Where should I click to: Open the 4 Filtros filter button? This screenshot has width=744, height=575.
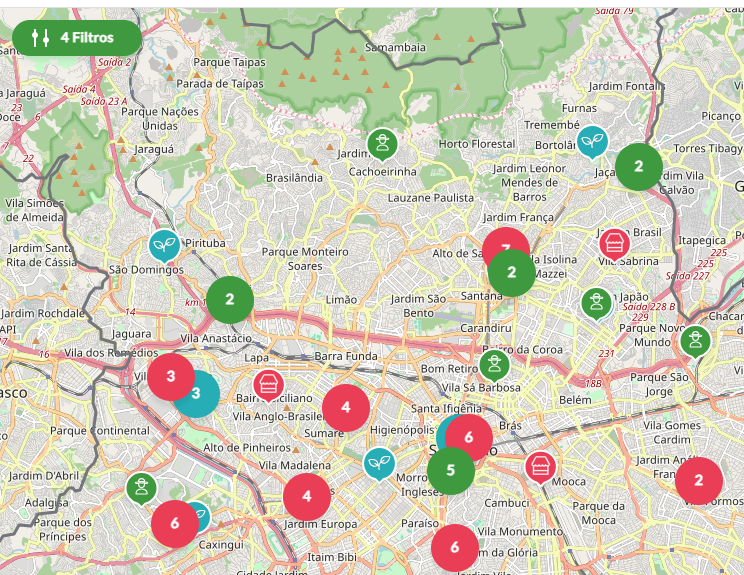pyautogui.click(x=77, y=38)
